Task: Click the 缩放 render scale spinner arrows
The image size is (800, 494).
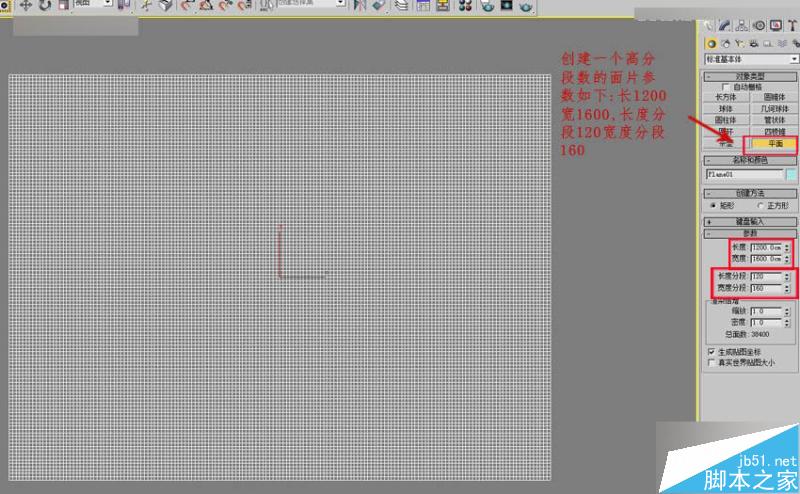Action: click(787, 311)
